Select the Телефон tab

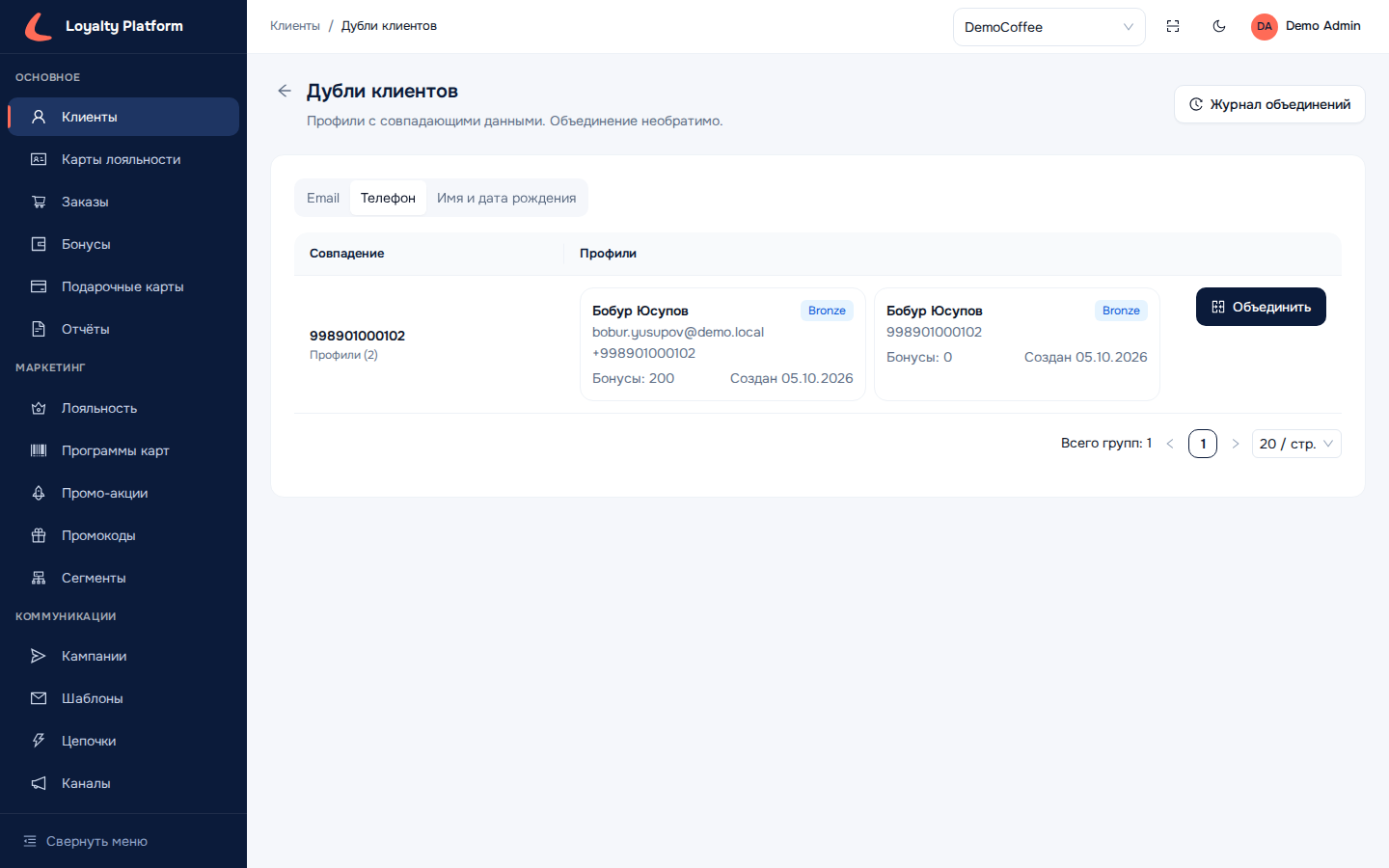coord(388,198)
